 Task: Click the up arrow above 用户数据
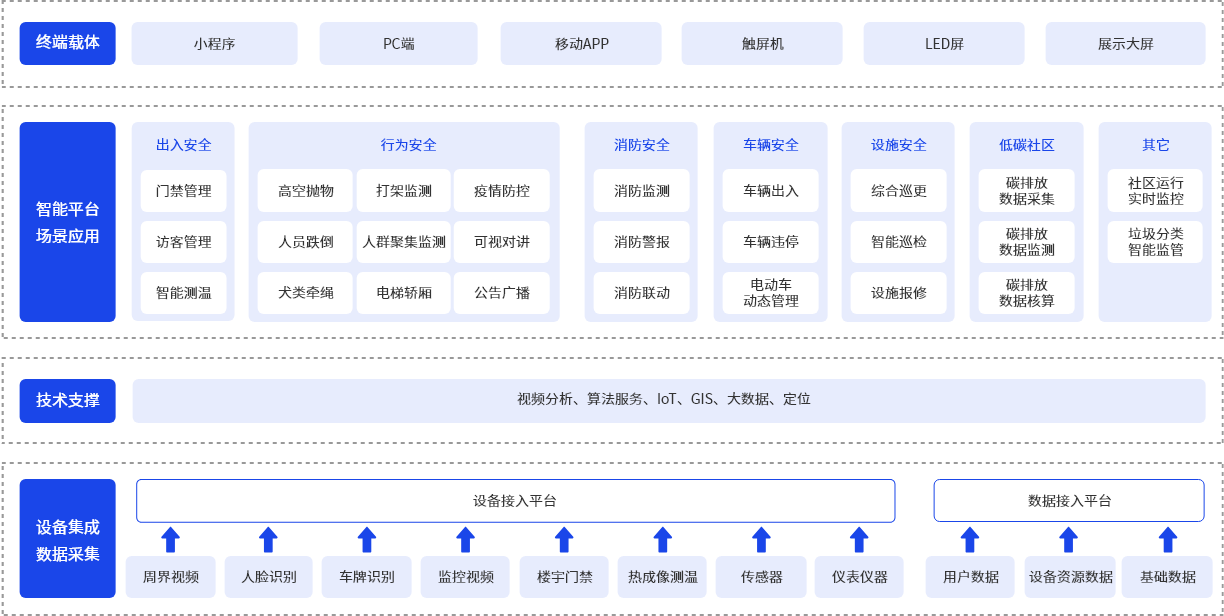click(970, 540)
